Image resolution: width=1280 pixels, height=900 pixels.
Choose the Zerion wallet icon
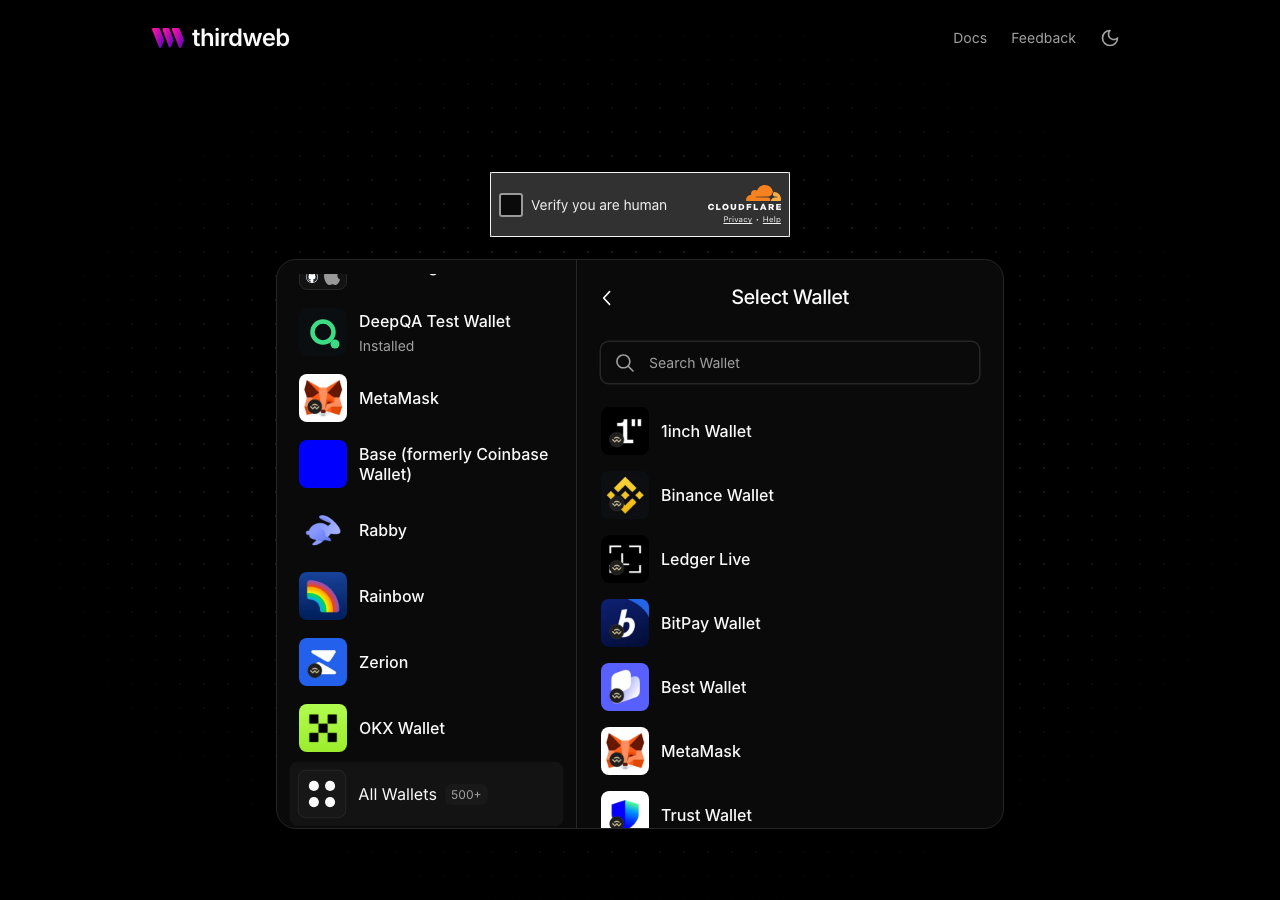[x=323, y=662]
